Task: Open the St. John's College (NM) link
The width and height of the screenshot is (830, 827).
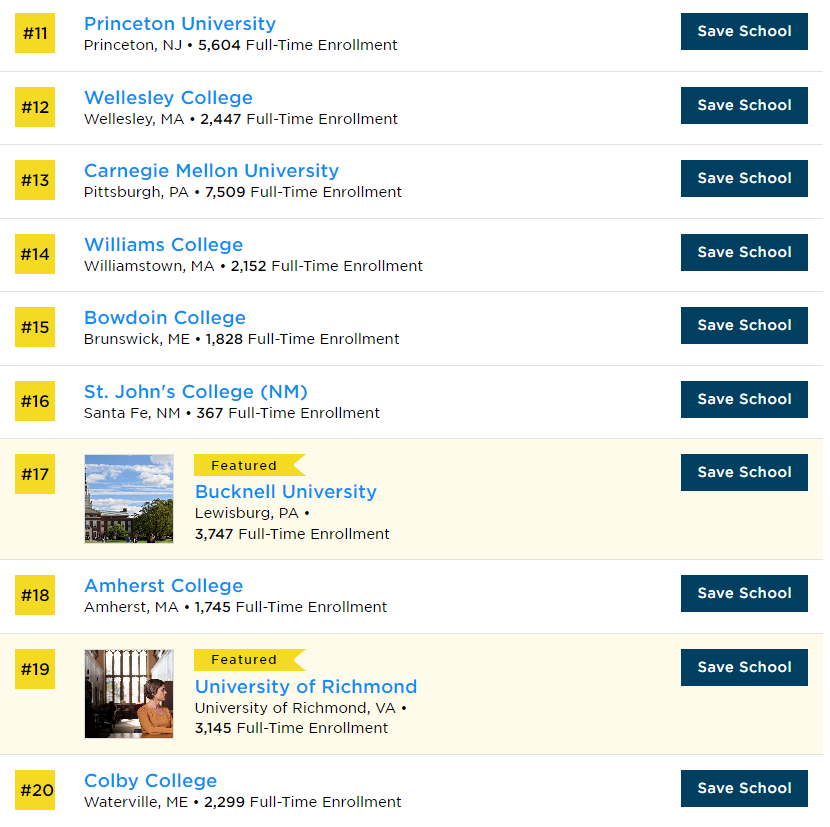Action: 196,392
